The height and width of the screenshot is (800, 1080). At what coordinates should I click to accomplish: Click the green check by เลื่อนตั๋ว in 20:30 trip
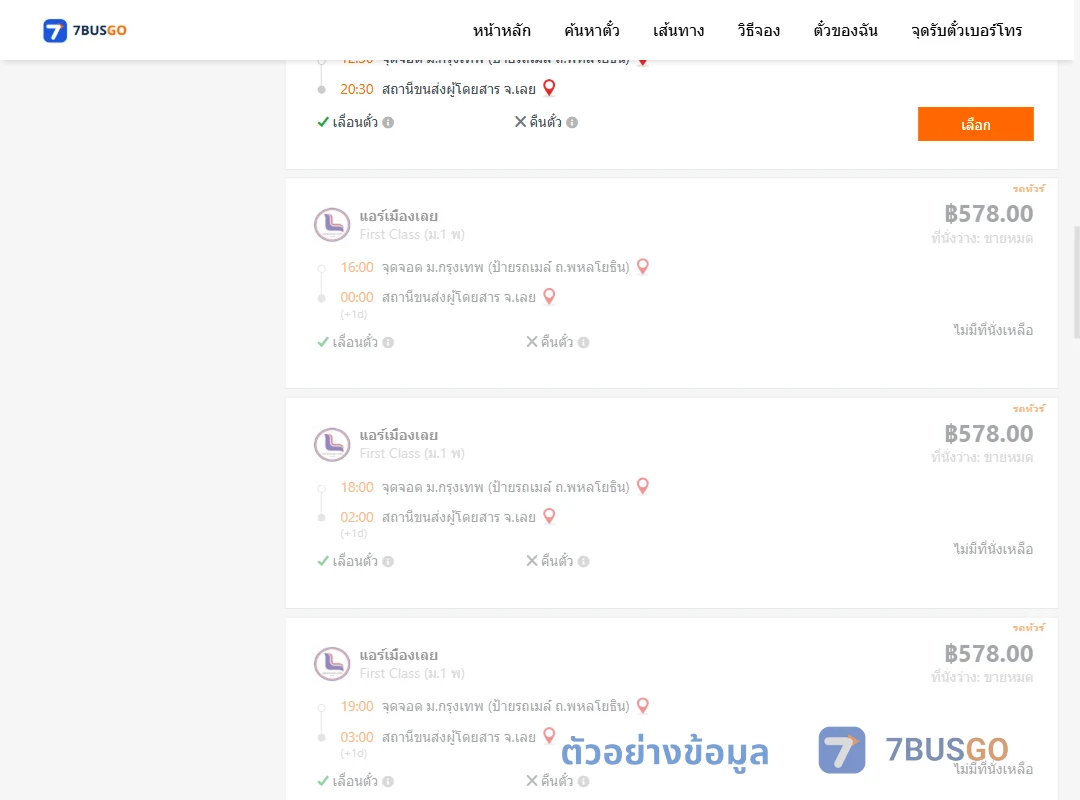(323, 122)
